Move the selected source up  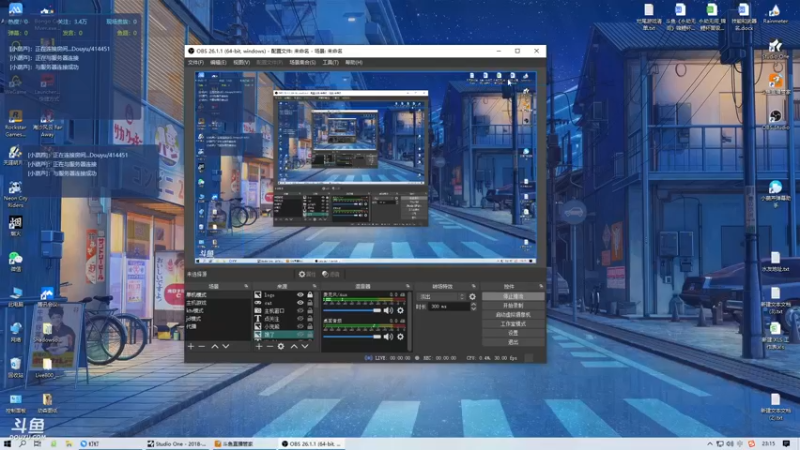pyautogui.click(x=294, y=346)
